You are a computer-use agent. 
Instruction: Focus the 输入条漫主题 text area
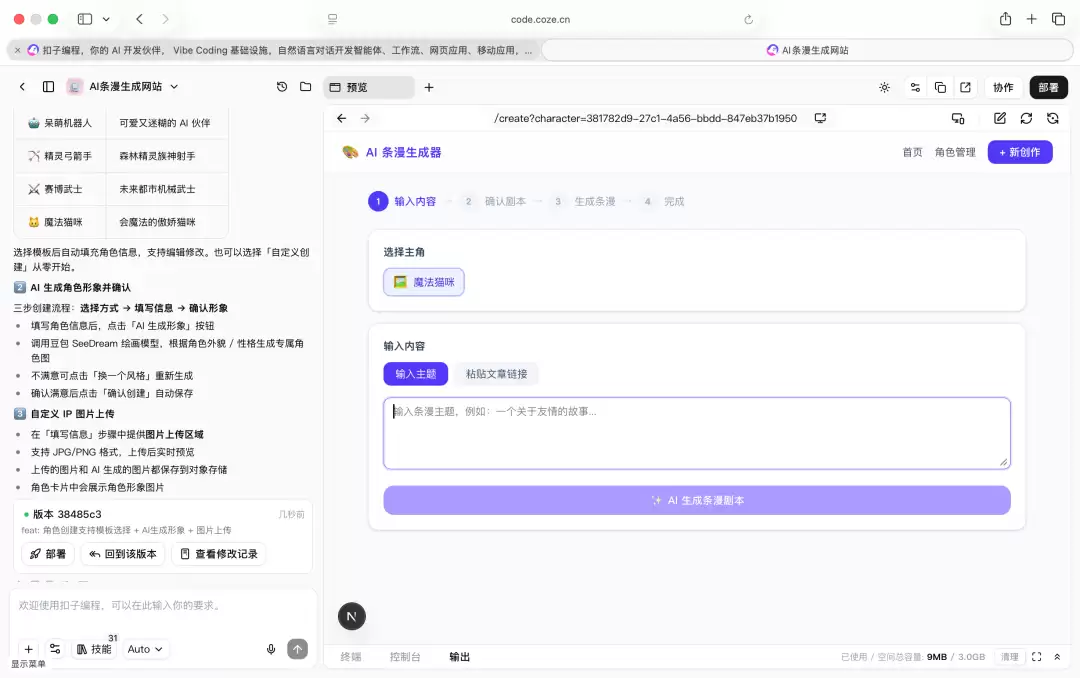point(697,433)
